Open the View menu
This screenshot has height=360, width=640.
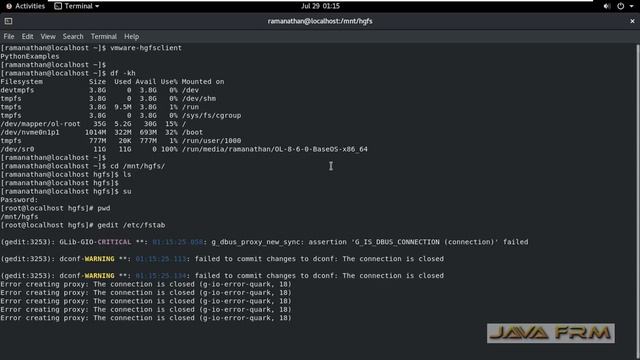coord(48,36)
